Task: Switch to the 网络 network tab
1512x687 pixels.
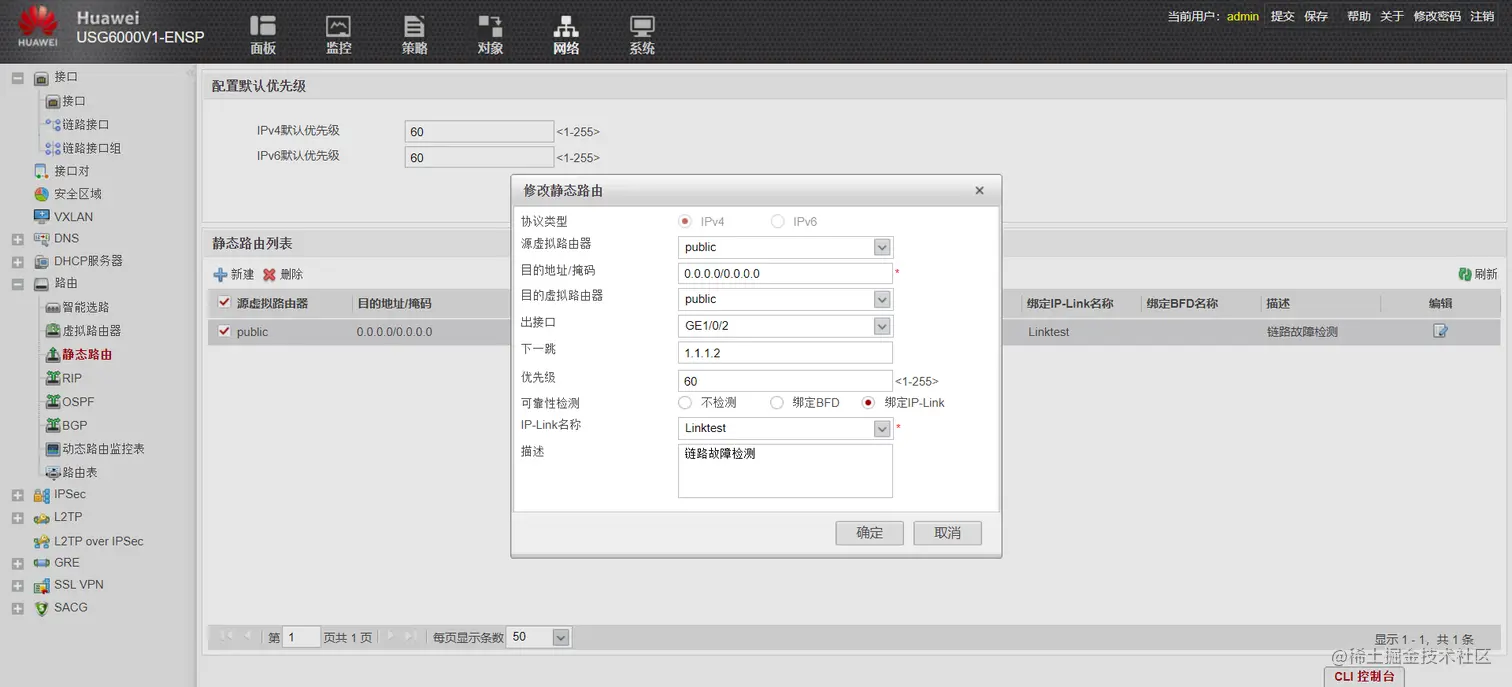Action: pyautogui.click(x=566, y=35)
